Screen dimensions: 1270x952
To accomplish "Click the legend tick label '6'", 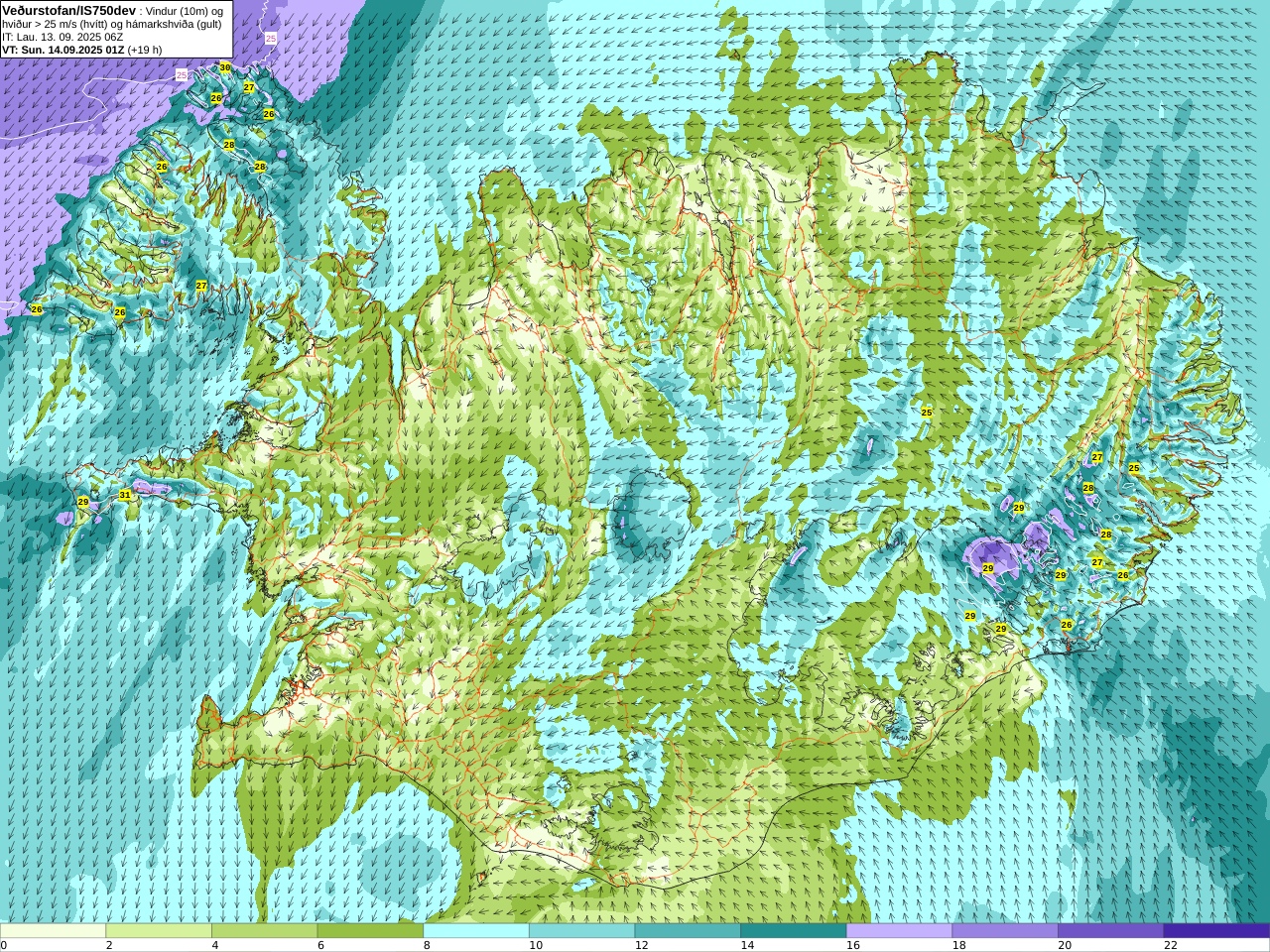I will (321, 945).
